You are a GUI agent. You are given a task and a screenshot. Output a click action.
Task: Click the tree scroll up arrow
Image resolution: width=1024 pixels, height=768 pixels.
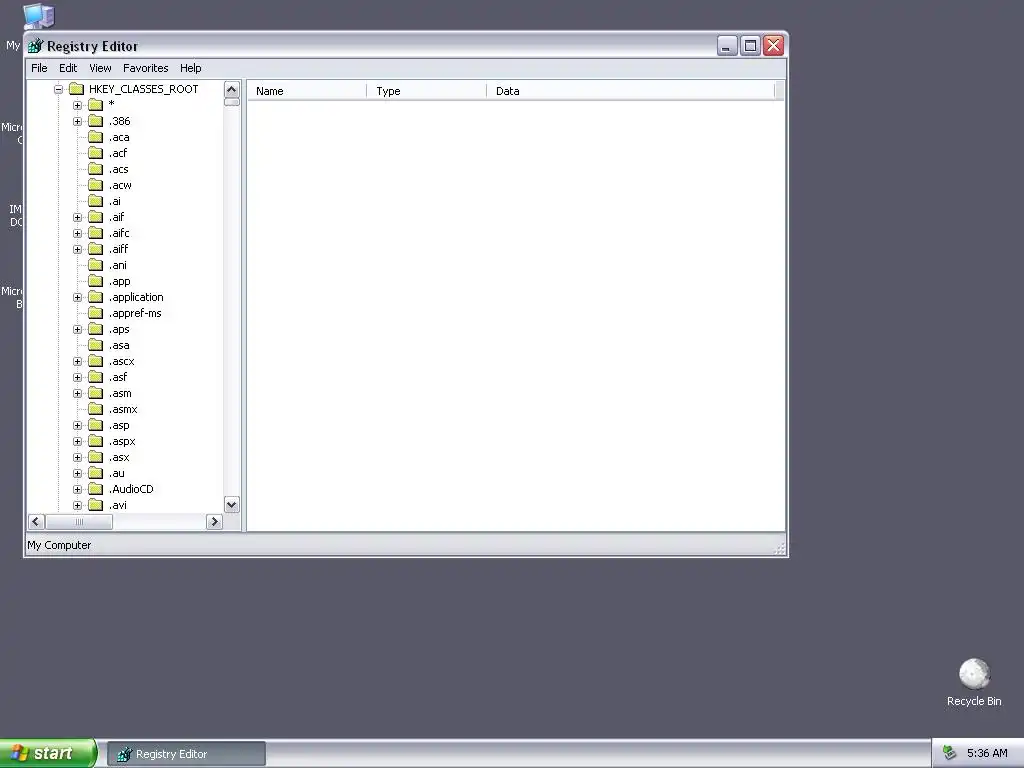tap(232, 89)
